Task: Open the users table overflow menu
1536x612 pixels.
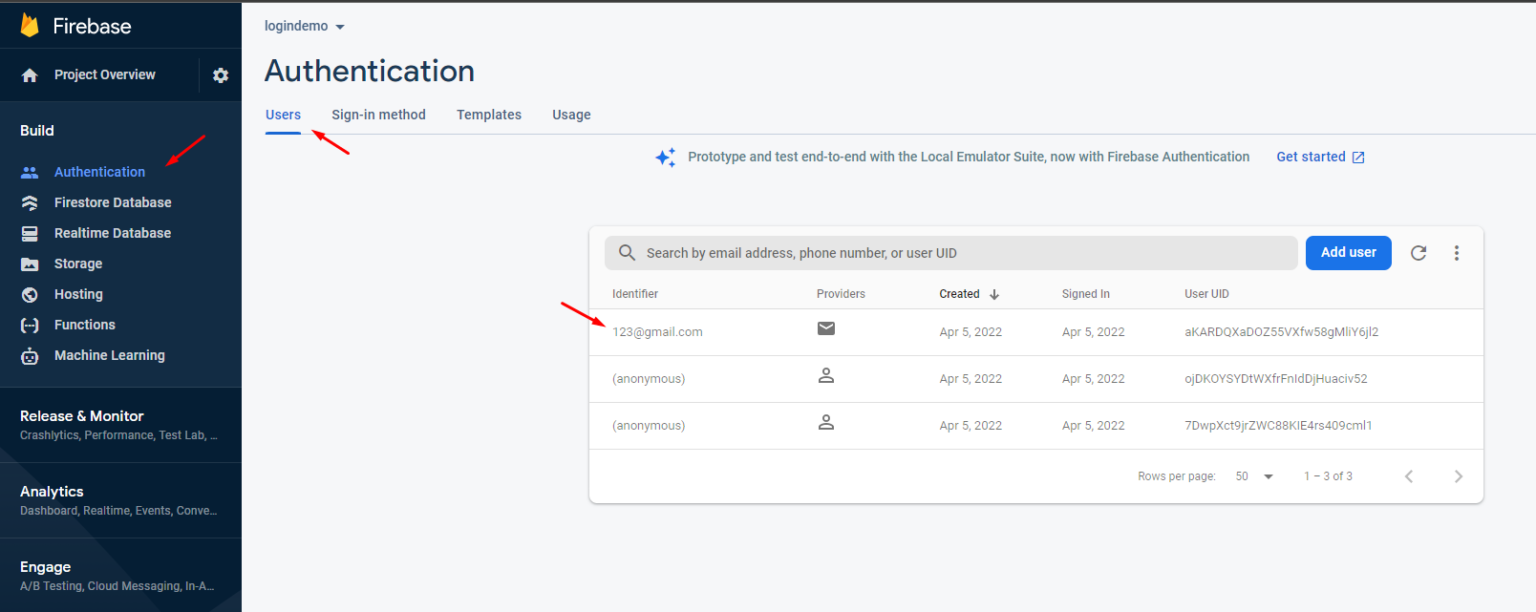Action: 1457,253
